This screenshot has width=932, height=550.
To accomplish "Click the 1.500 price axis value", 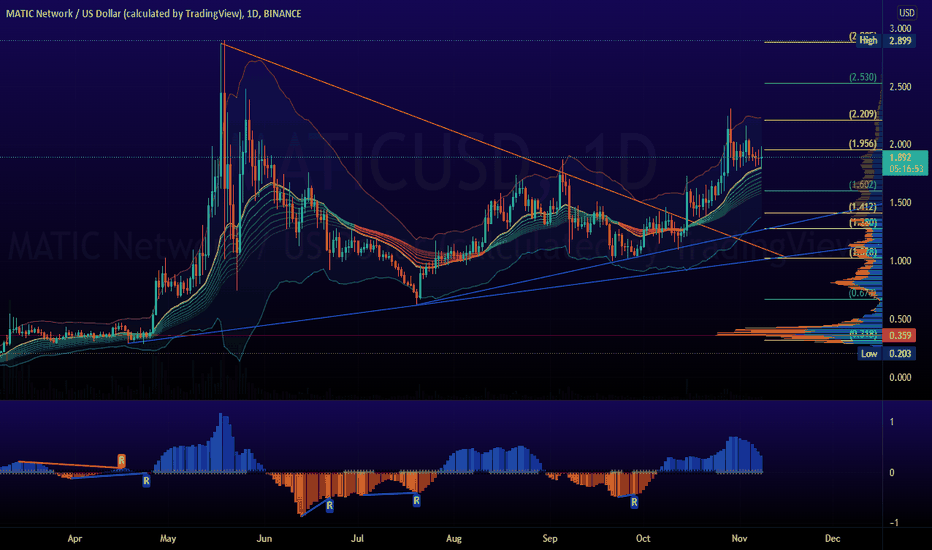I will point(900,203).
